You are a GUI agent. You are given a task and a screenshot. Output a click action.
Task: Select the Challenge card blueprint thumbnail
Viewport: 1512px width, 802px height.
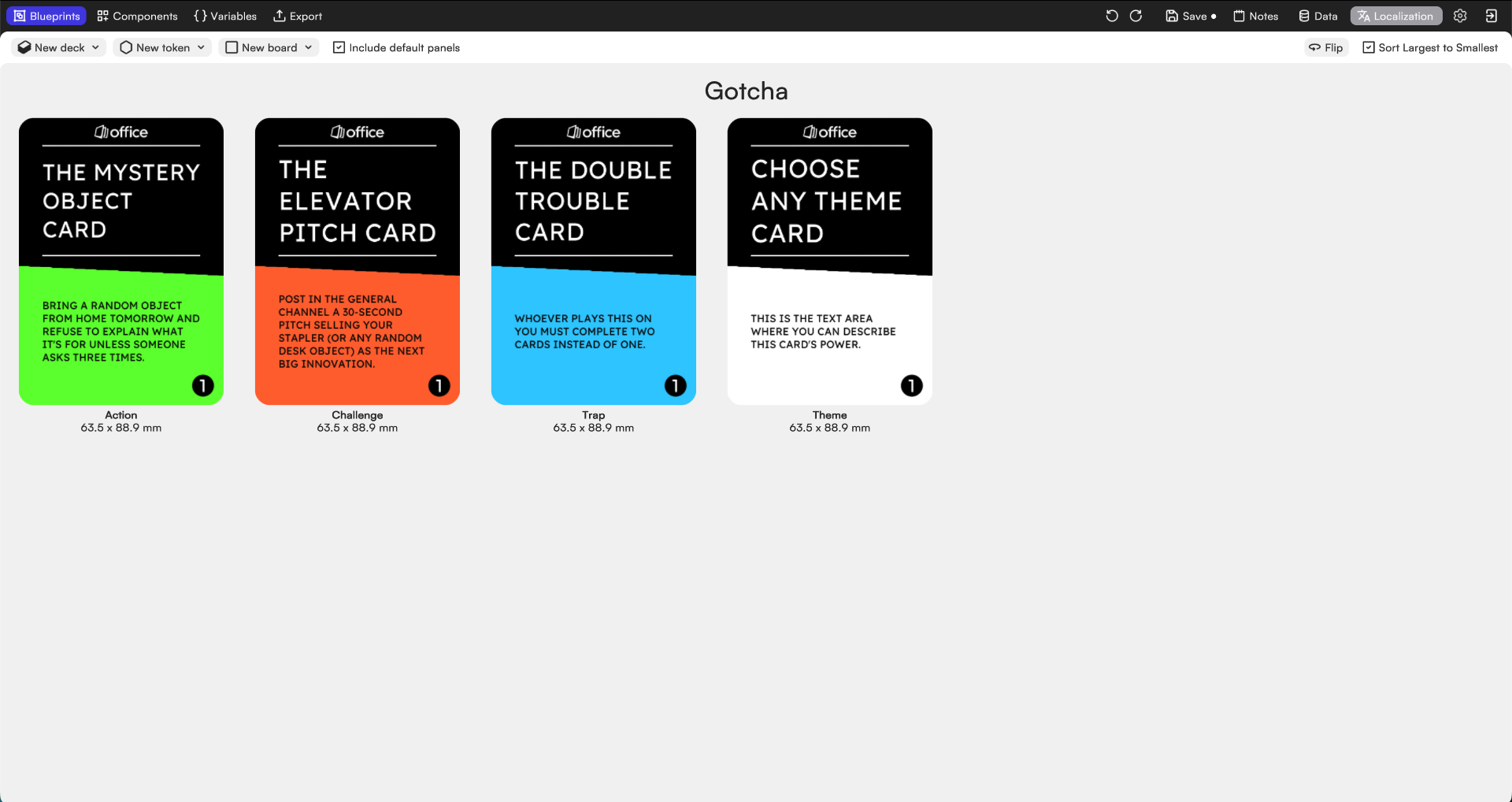358,262
